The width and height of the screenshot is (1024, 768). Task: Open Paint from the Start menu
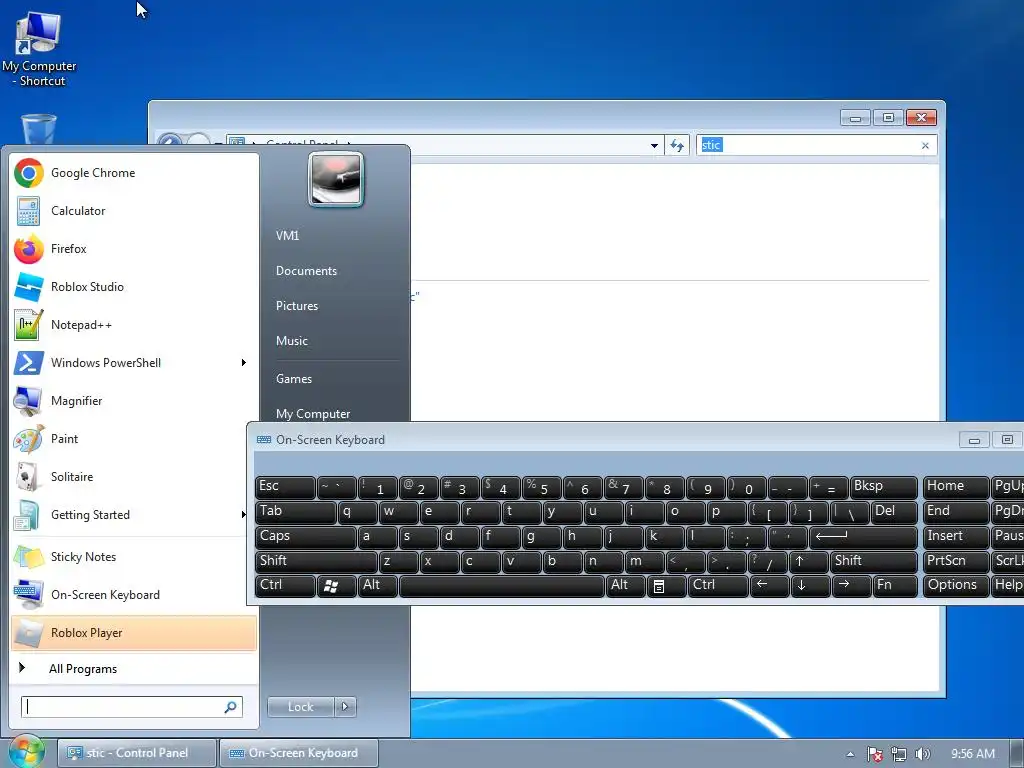[x=134, y=439]
